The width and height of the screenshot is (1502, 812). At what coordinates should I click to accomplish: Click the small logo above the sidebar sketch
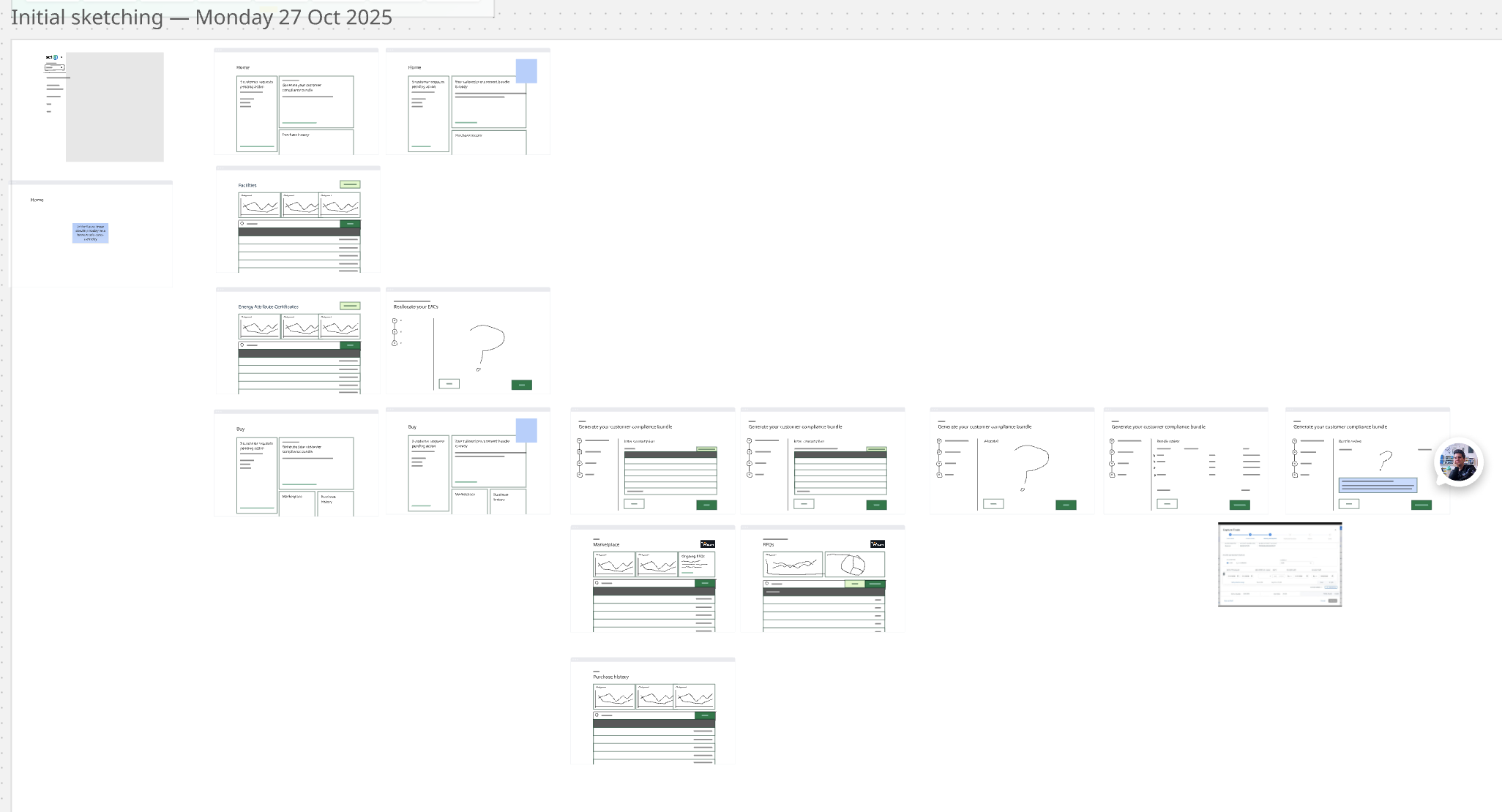click(x=52, y=57)
